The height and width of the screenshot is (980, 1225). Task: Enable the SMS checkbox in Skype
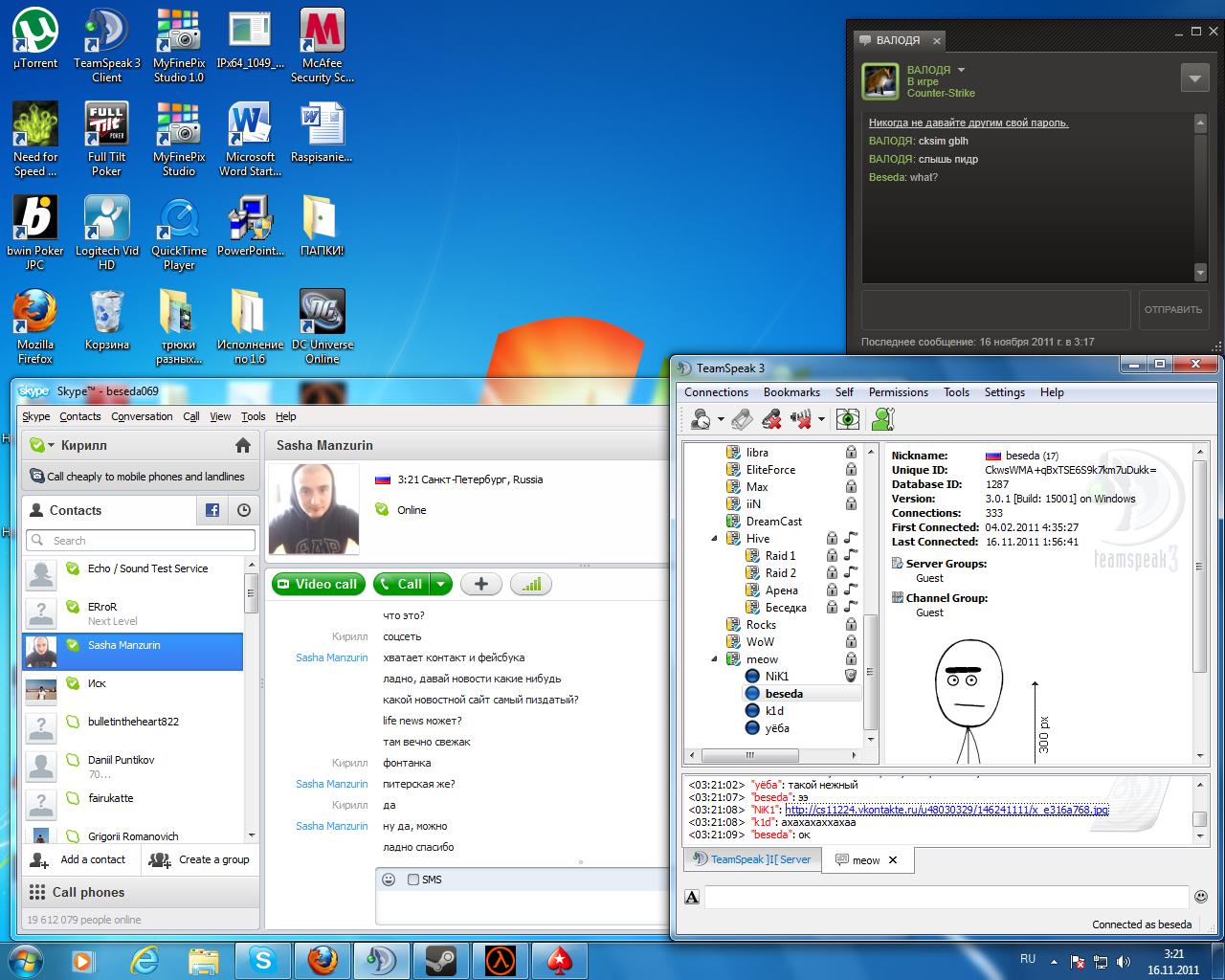click(413, 880)
